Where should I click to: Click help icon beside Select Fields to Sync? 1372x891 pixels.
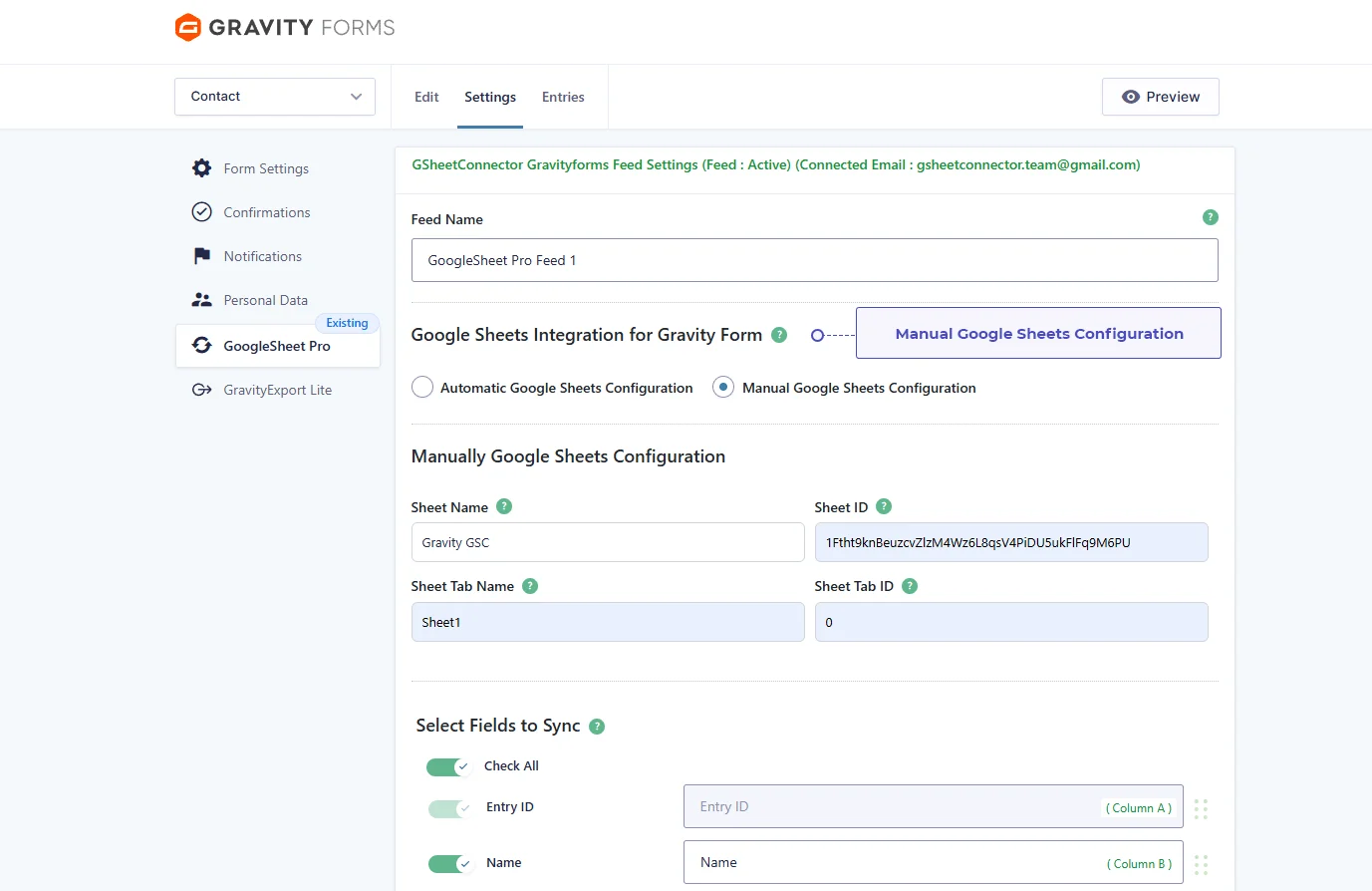tap(597, 727)
